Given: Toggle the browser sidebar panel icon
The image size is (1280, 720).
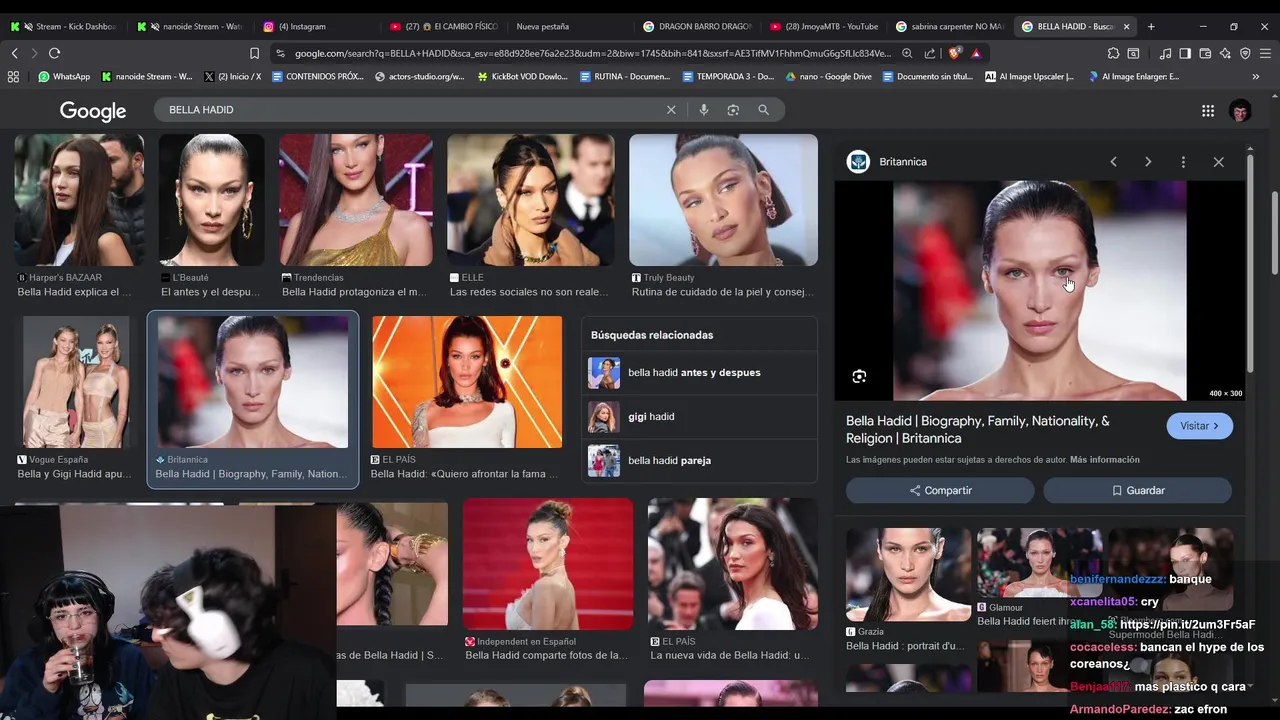Looking at the screenshot, I should click(x=1185, y=53).
